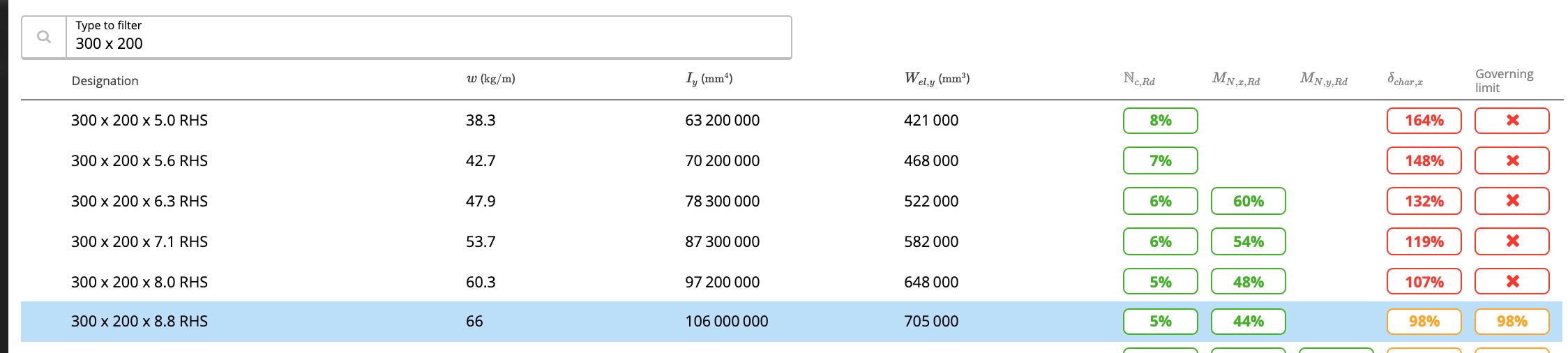
Task: Select the 300 x 200 x 6.3 RHS row
Action: [792, 201]
